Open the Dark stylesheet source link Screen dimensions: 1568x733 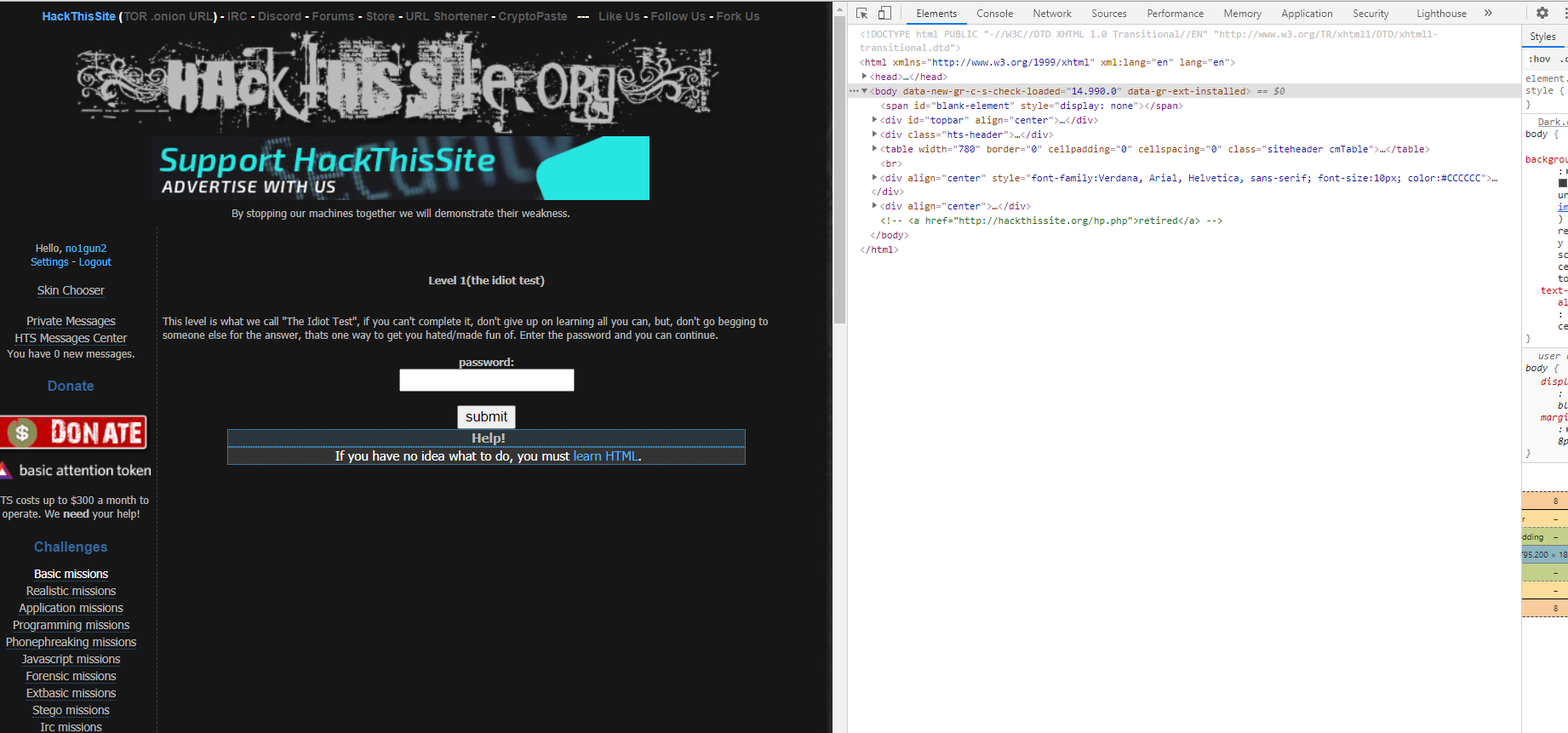click(x=1552, y=122)
